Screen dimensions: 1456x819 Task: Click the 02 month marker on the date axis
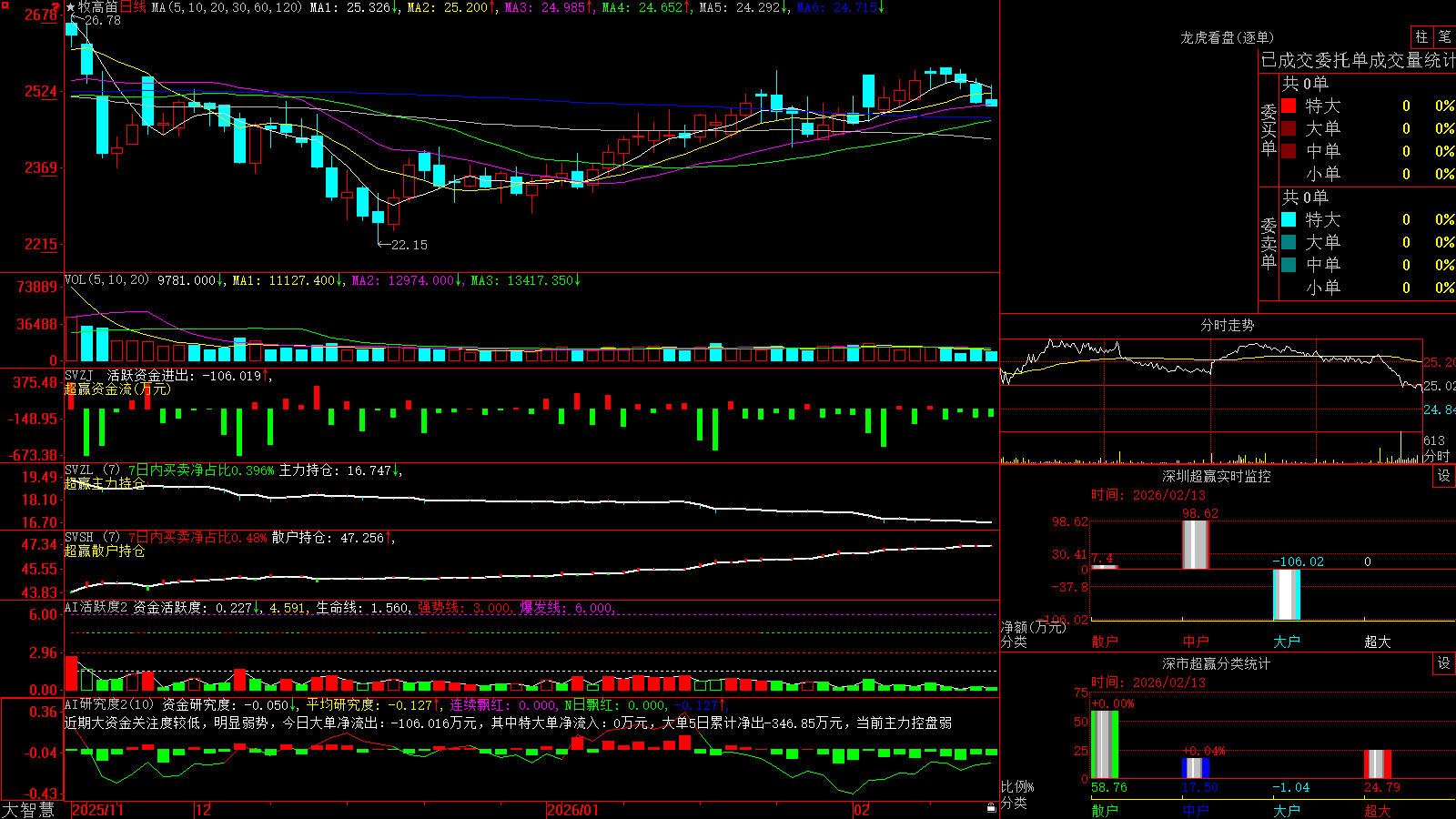862,810
